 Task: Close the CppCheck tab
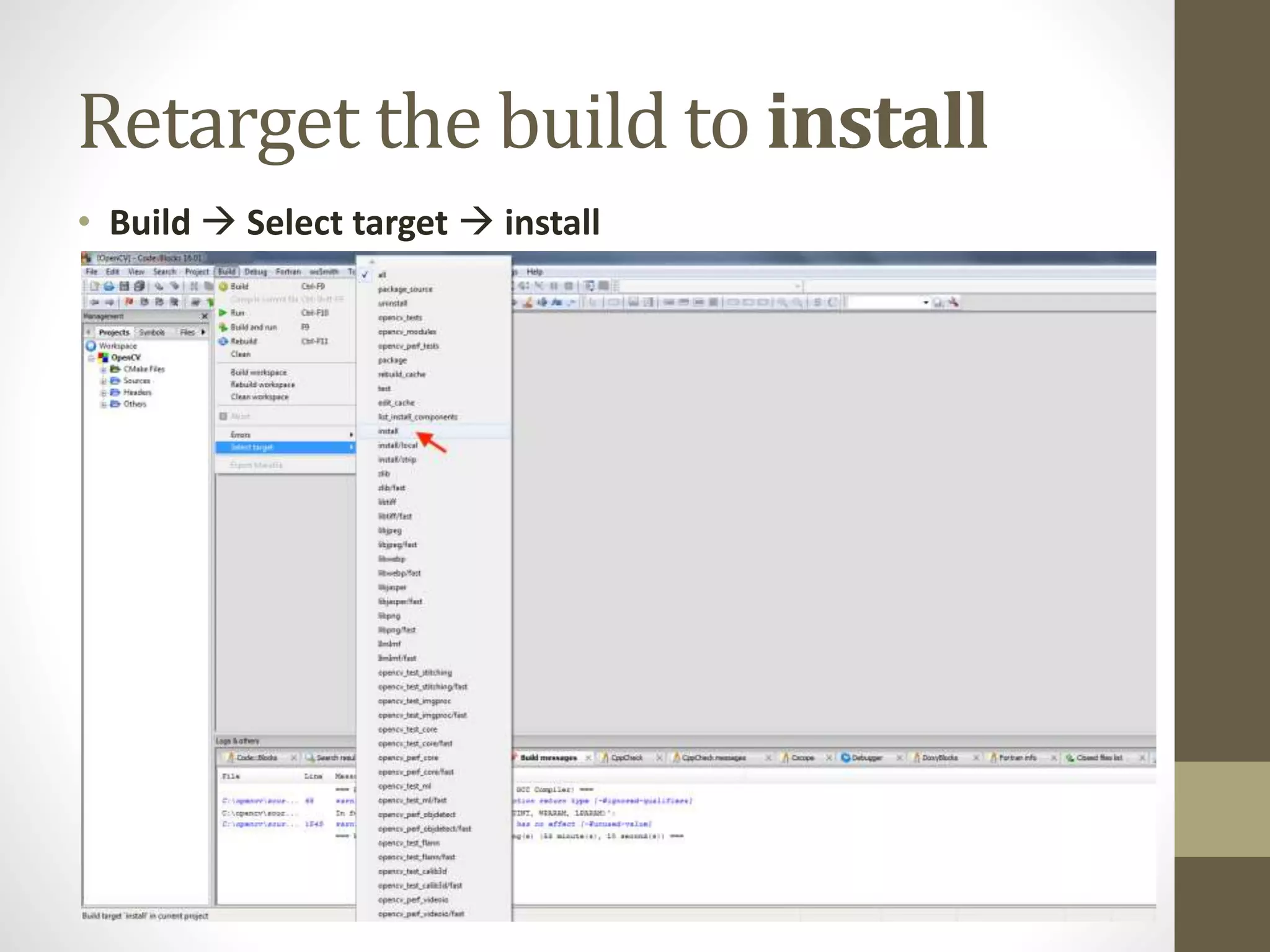pyautogui.click(x=659, y=757)
